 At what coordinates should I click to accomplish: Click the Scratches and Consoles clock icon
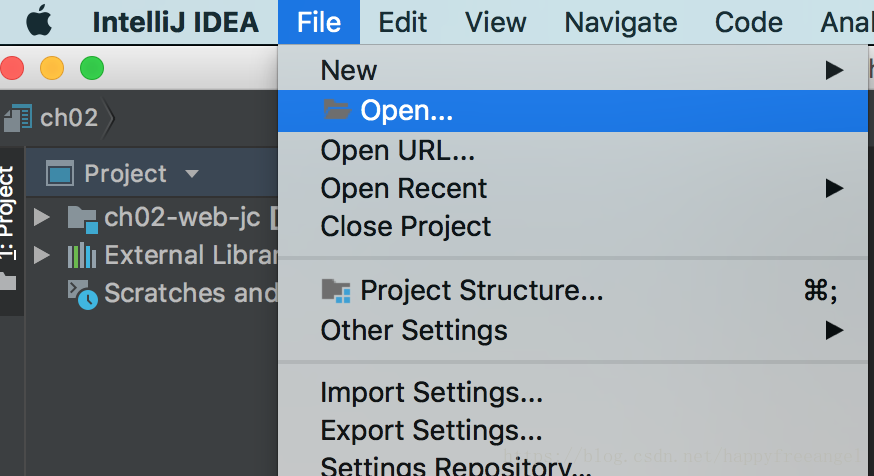click(x=82, y=293)
